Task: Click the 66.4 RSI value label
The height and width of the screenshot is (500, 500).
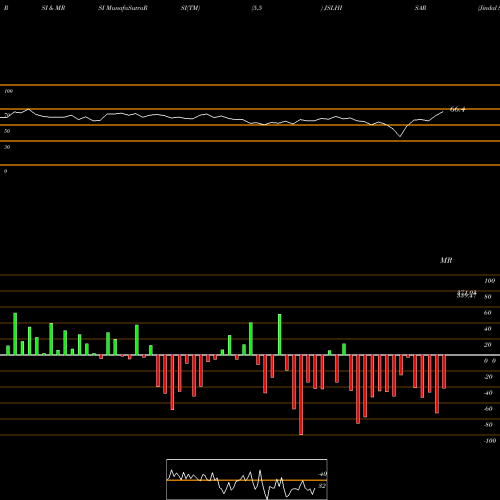Action: click(x=457, y=109)
